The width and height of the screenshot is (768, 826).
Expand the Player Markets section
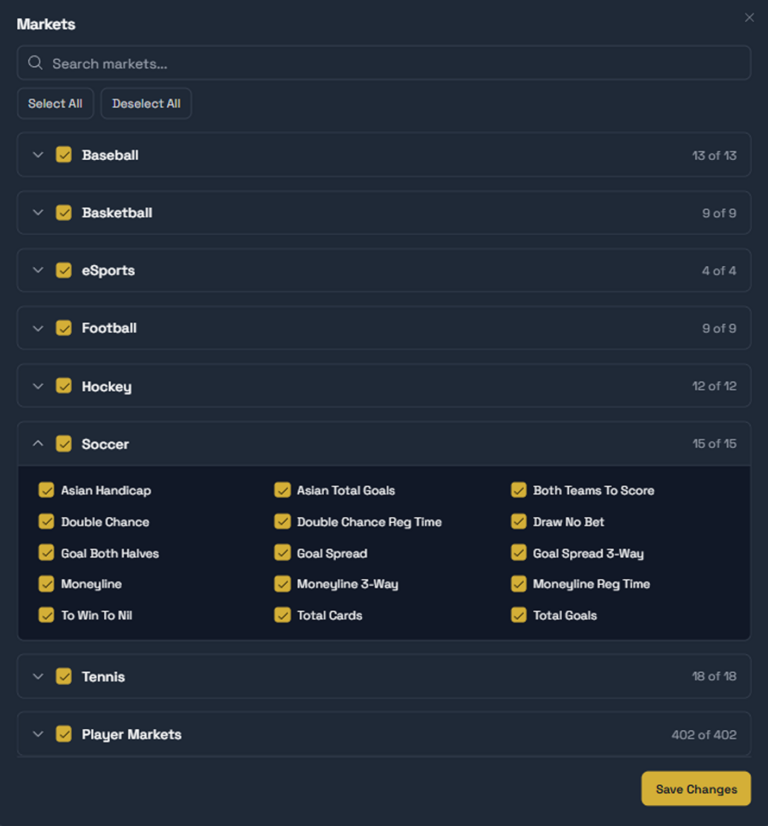pyautogui.click(x=38, y=735)
